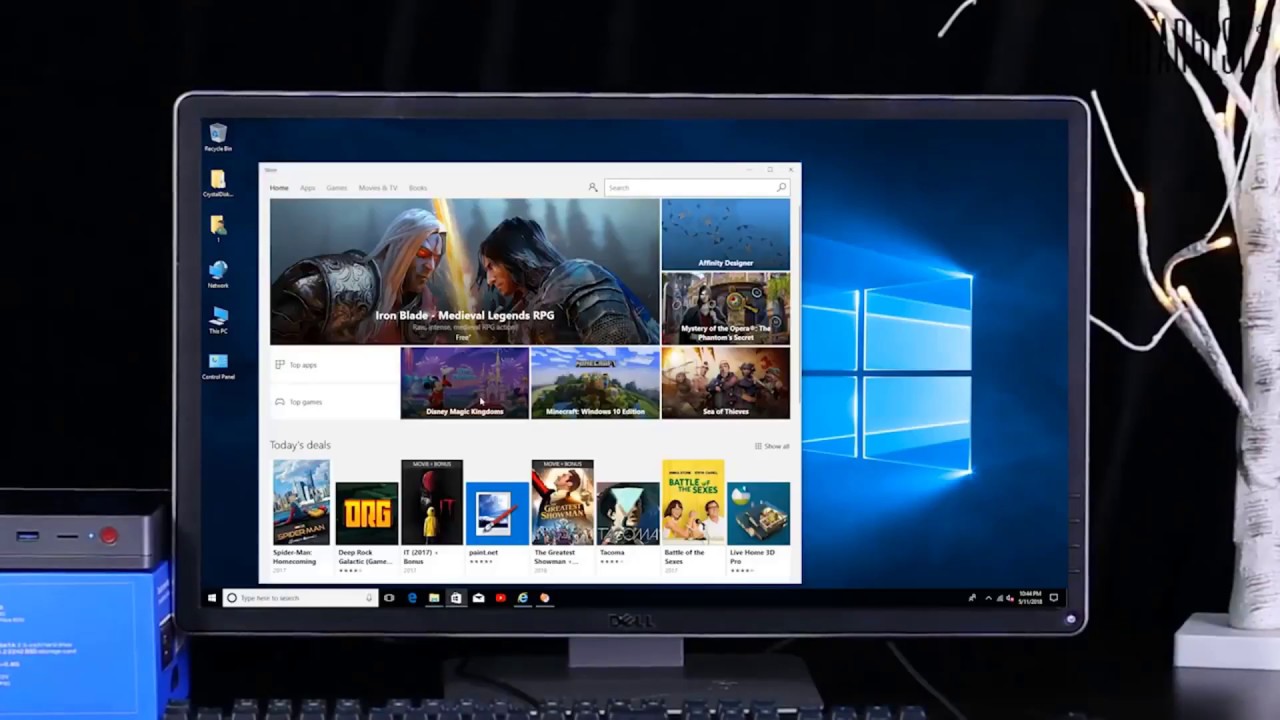
Task: Open The Greatest Showman deal
Action: click(562, 516)
